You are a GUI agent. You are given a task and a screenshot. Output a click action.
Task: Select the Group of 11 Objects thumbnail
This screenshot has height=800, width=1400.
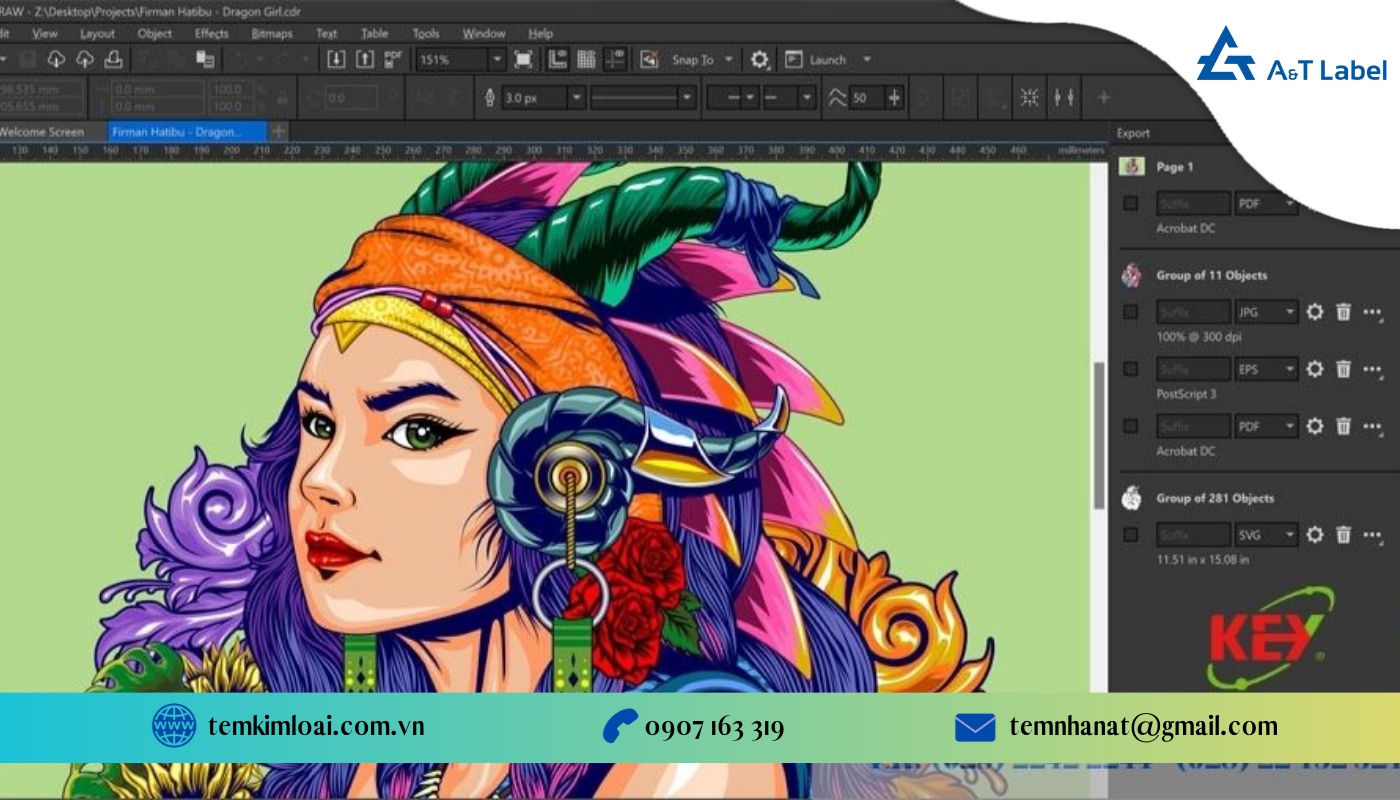pos(1131,275)
